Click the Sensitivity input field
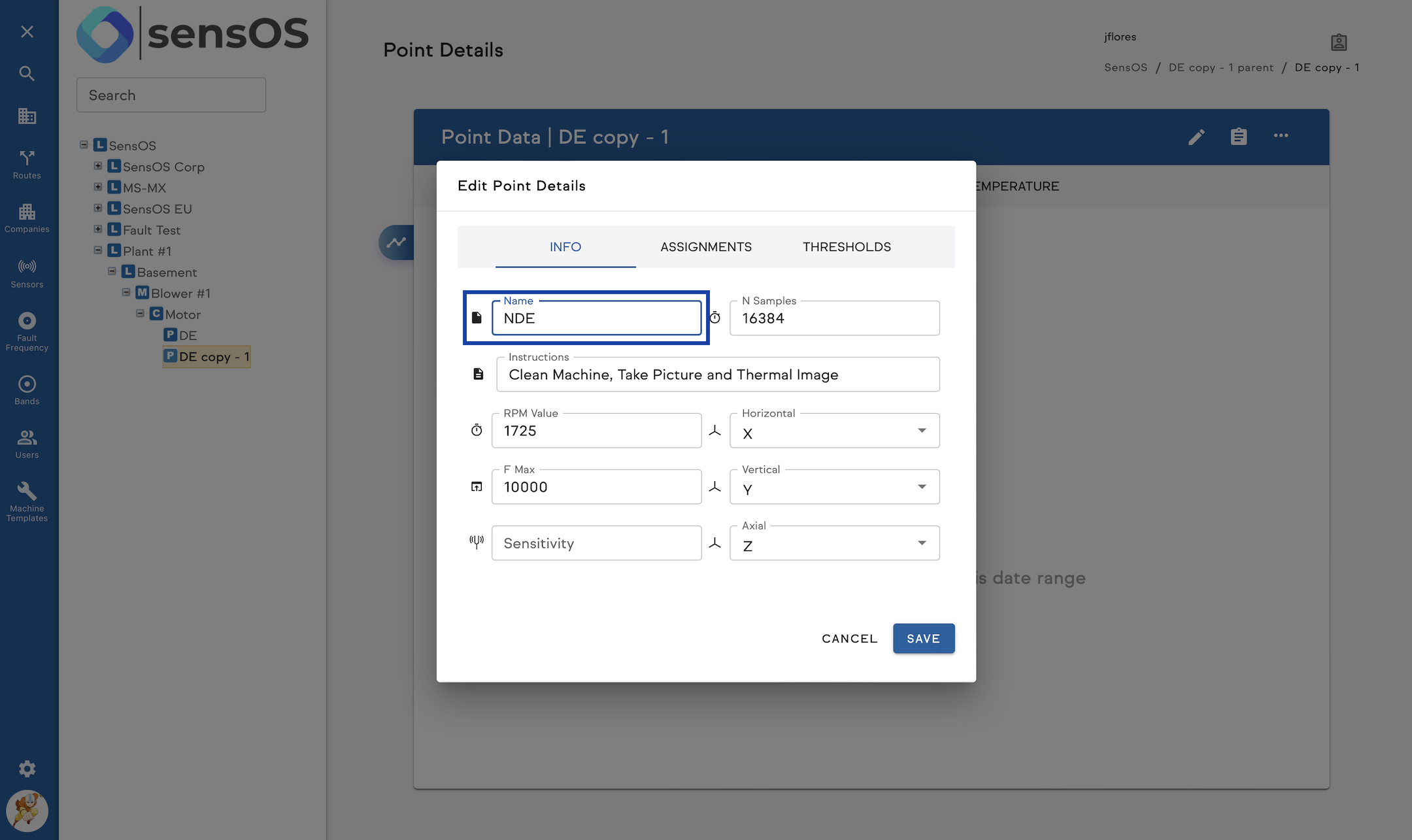Image resolution: width=1412 pixels, height=840 pixels. (596, 543)
